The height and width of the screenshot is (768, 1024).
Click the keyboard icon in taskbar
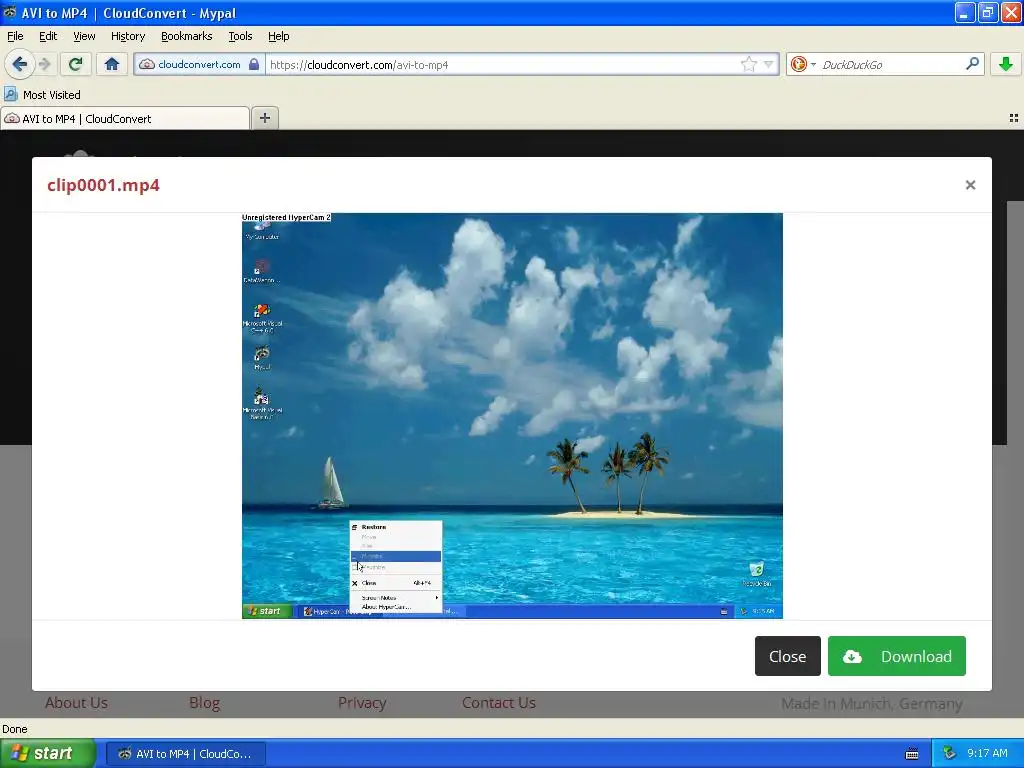[912, 754]
